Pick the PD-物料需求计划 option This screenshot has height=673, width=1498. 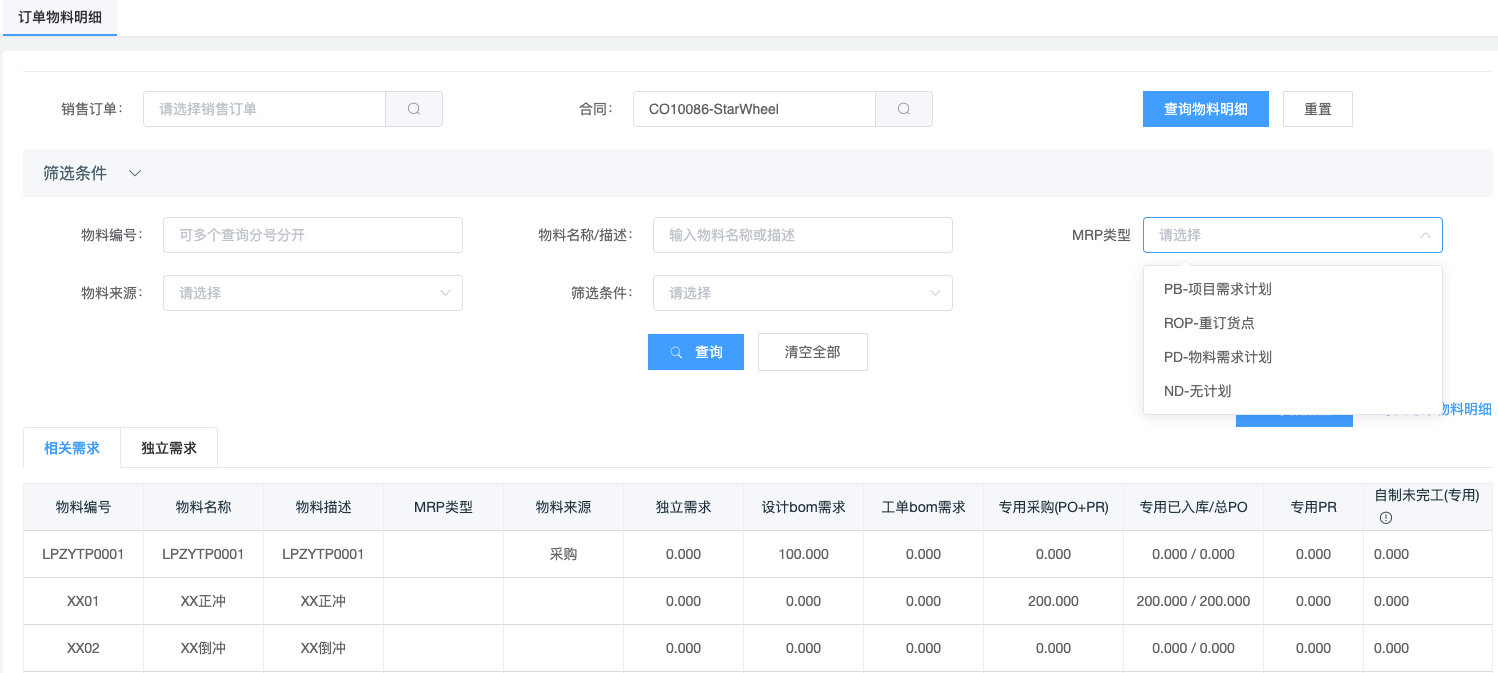[1217, 357]
